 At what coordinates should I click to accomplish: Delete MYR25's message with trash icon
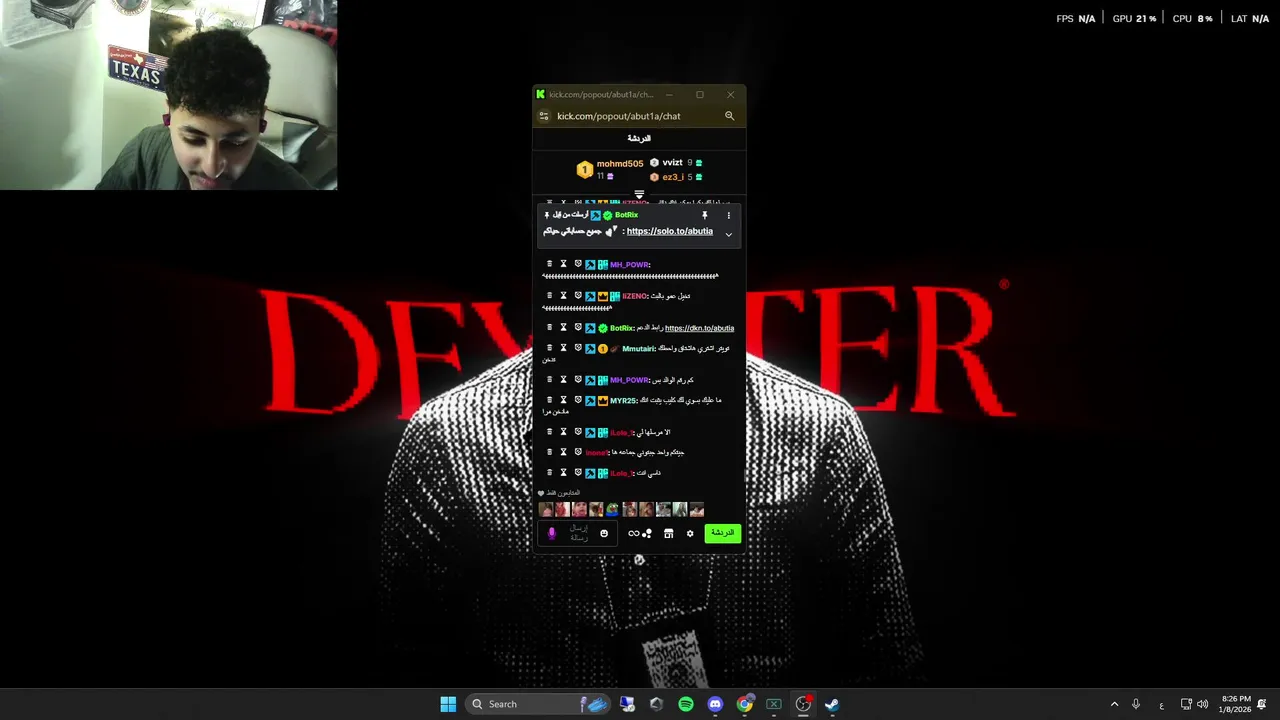pos(549,400)
